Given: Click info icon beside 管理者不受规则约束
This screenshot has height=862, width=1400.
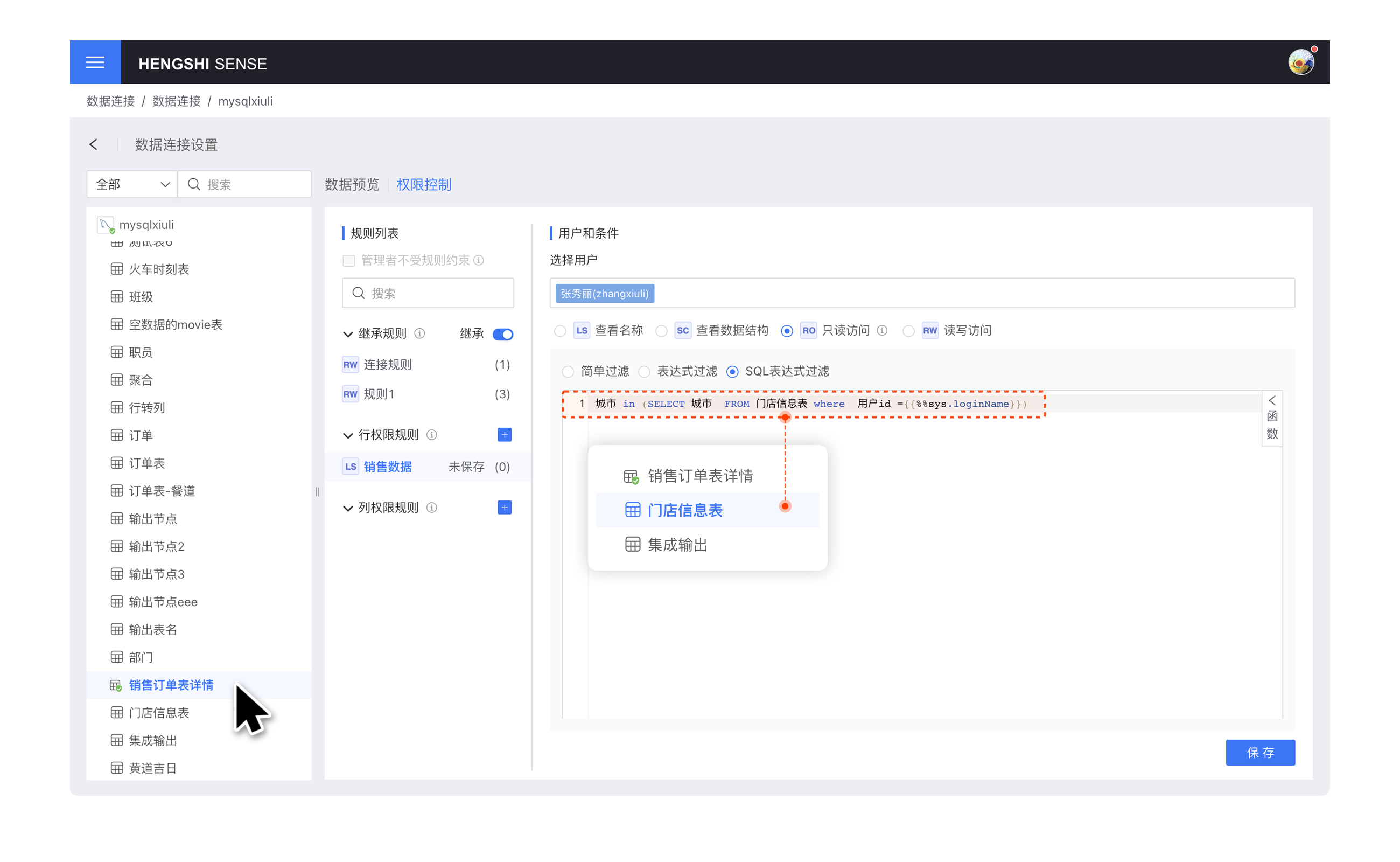Looking at the screenshot, I should (479, 260).
